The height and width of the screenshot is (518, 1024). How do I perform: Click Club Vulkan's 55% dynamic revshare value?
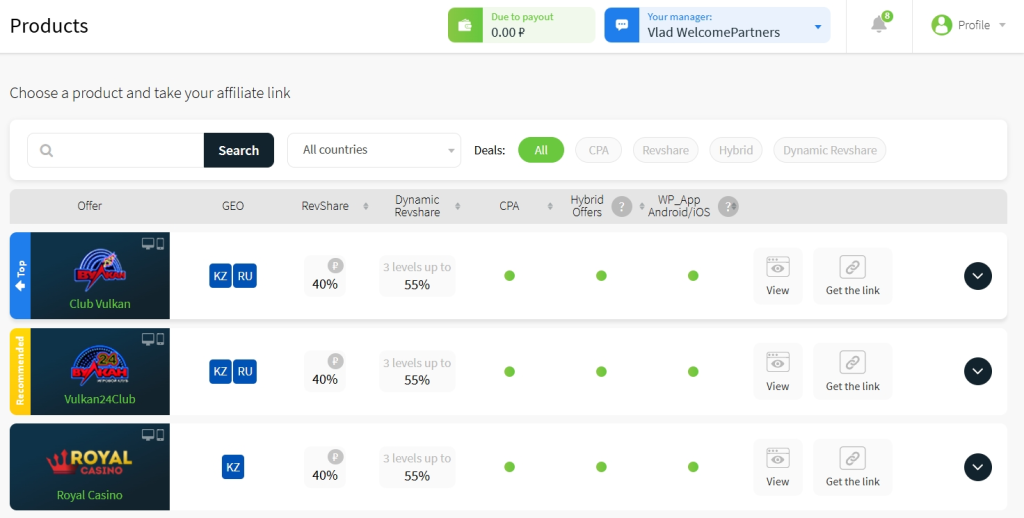tap(417, 285)
